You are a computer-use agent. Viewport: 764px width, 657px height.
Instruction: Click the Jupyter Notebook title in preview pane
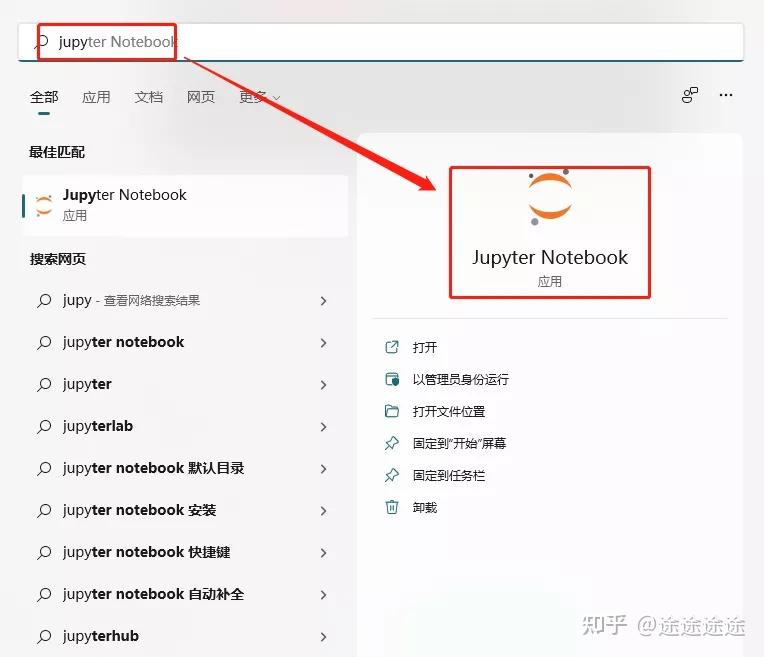[x=550, y=257]
